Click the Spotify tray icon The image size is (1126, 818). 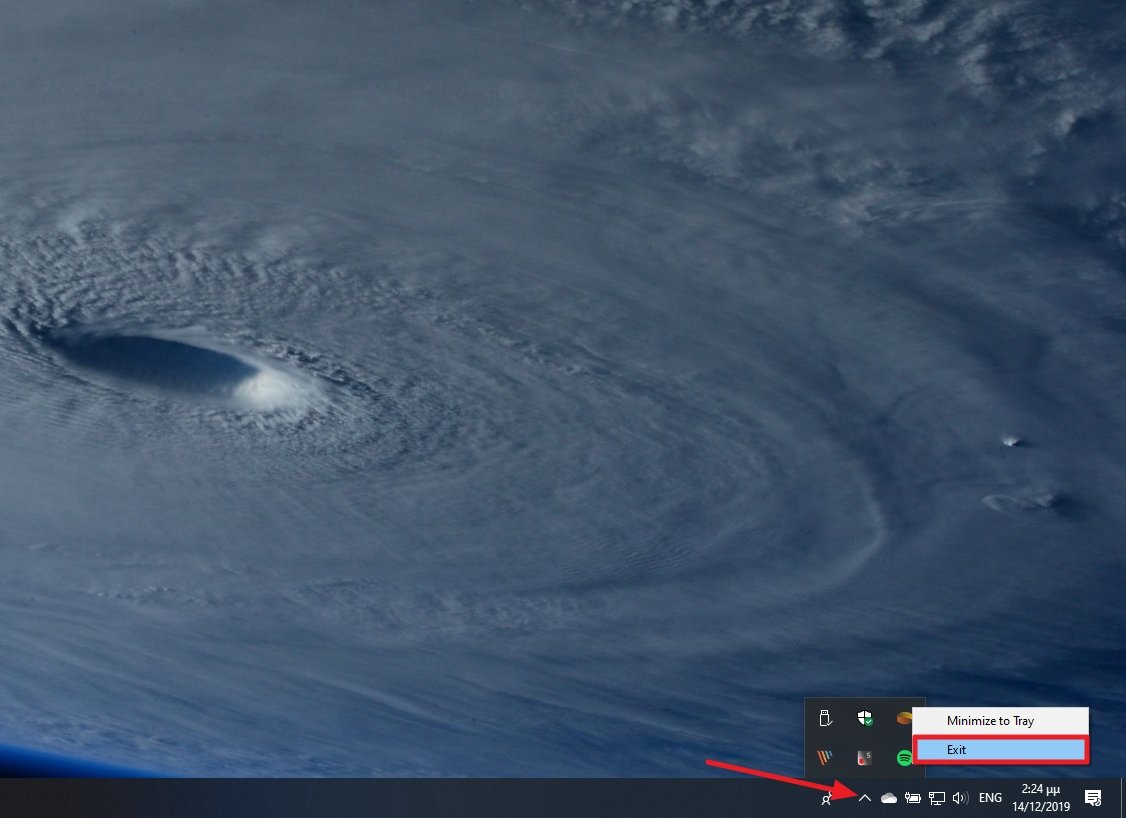[904, 758]
